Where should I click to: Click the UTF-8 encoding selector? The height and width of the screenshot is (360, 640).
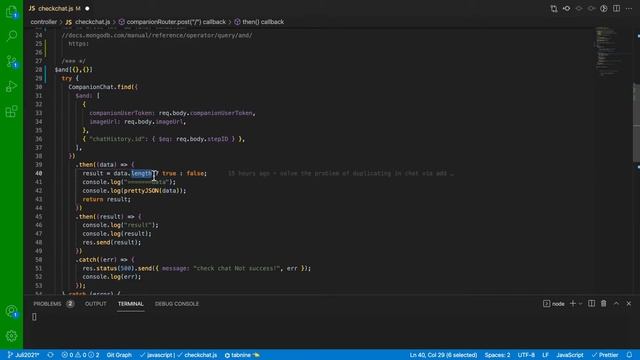(x=526, y=355)
